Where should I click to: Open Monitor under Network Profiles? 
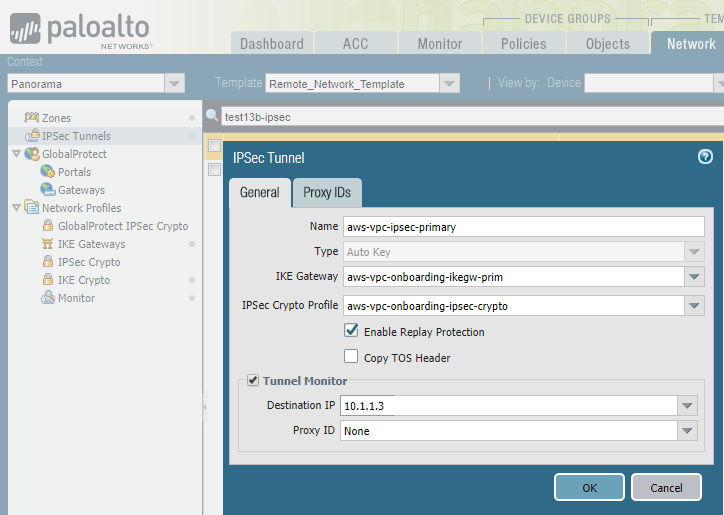76,298
